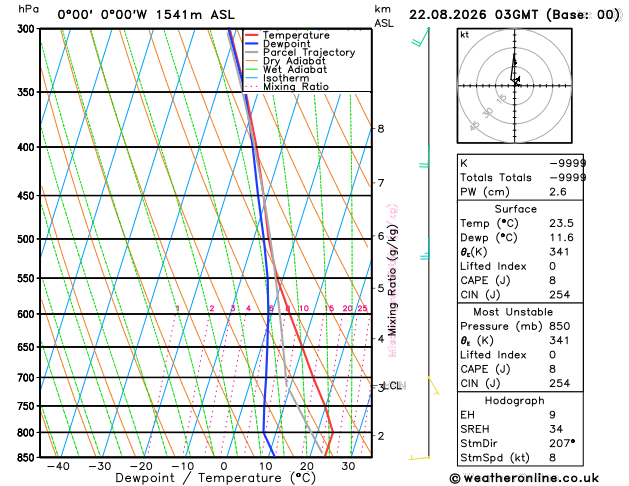Click the '5' km altitude label
629x486 pixels.
[x=381, y=288]
